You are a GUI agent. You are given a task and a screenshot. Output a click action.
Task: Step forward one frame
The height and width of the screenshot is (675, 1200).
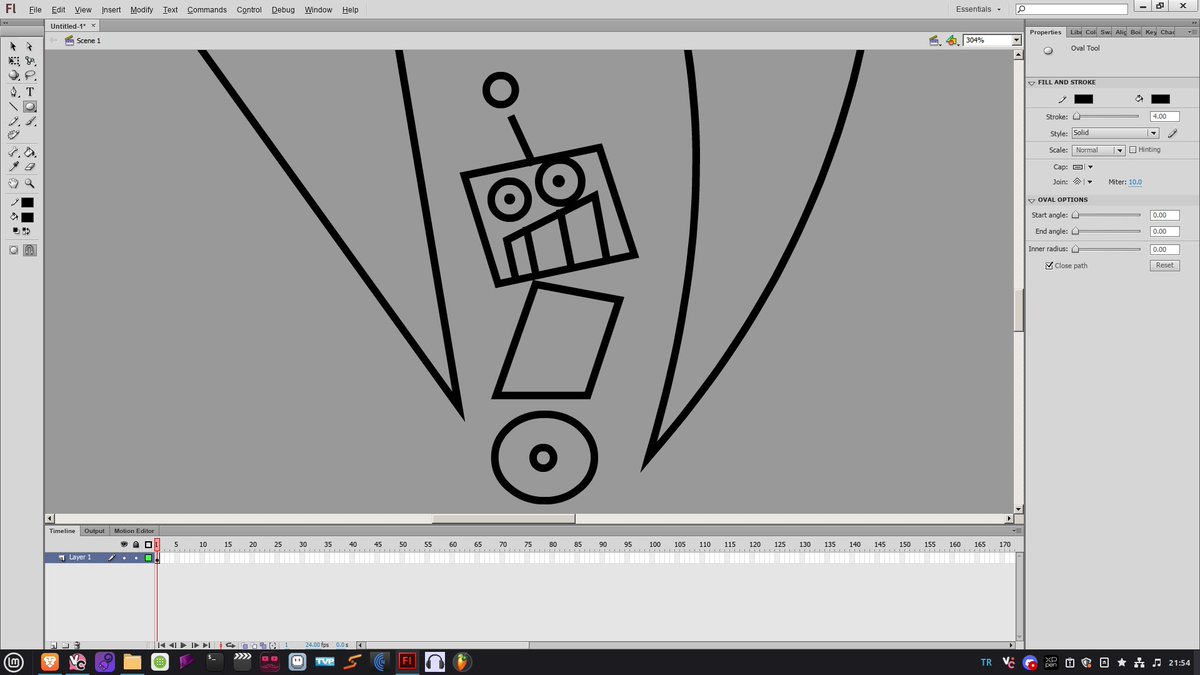click(195, 645)
